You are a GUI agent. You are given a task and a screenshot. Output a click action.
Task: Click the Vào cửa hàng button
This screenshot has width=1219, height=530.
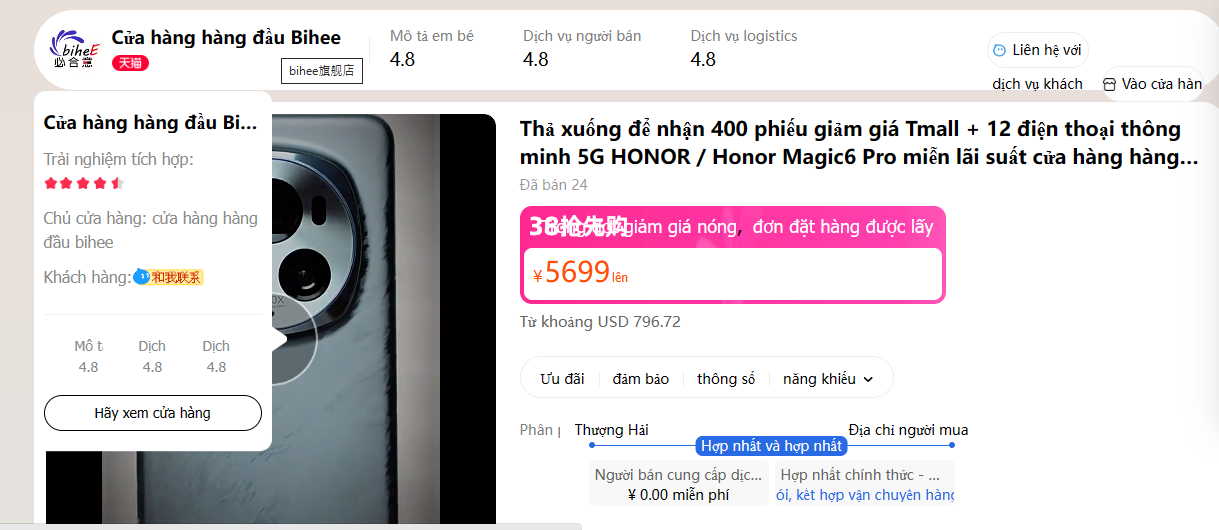pos(1152,84)
